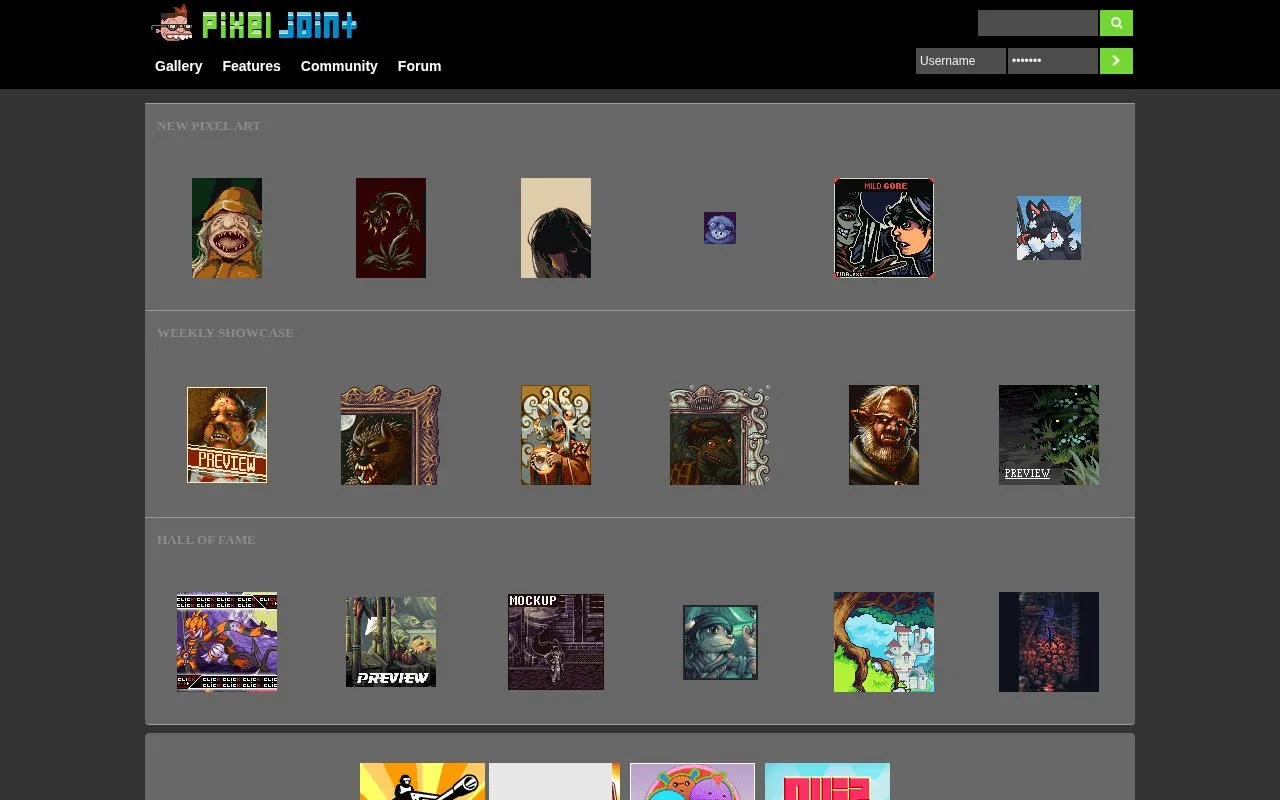Open the silver-framed lizard portrait
The width and height of the screenshot is (1280, 800).
tap(720, 435)
